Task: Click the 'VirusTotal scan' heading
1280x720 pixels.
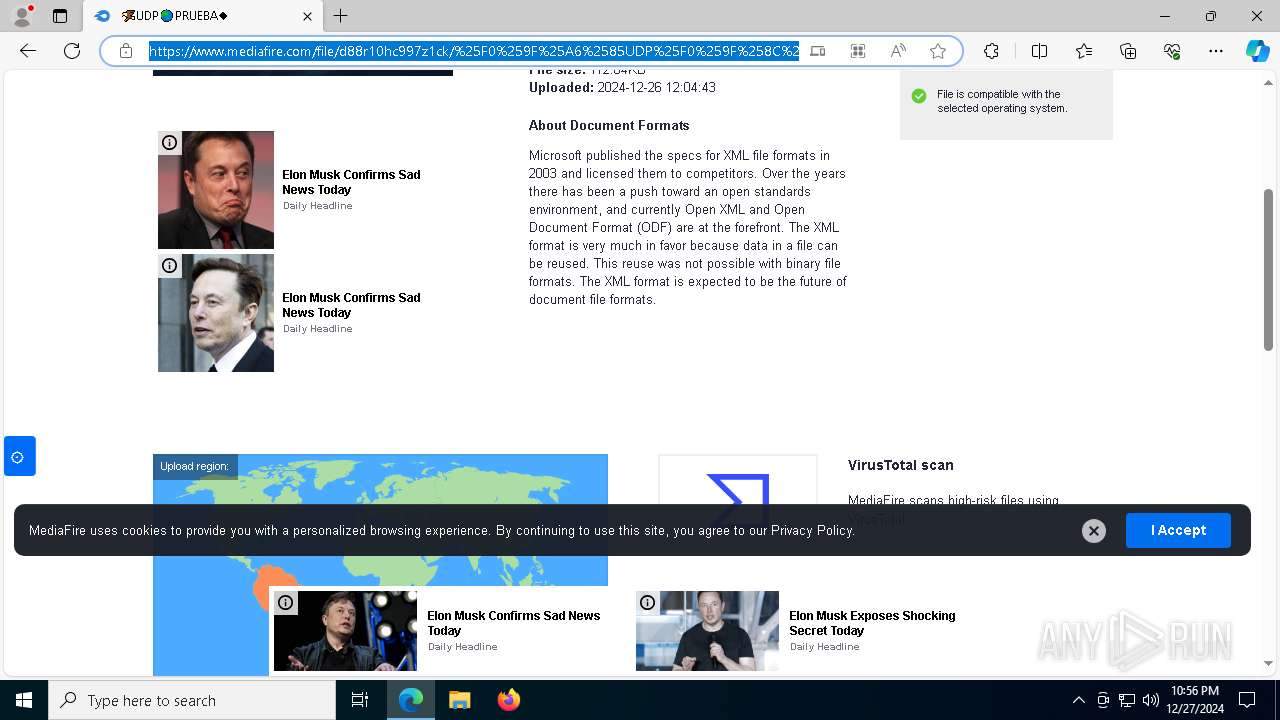Action: coord(900,465)
